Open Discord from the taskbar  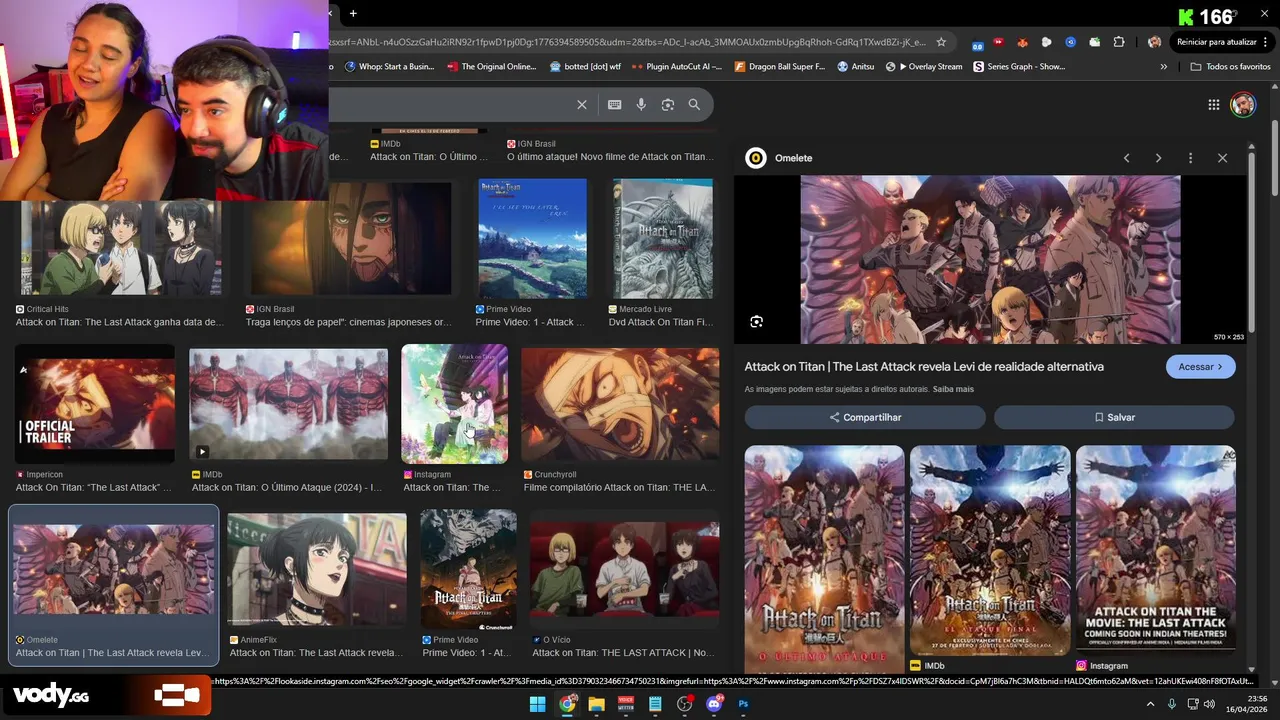click(x=714, y=704)
